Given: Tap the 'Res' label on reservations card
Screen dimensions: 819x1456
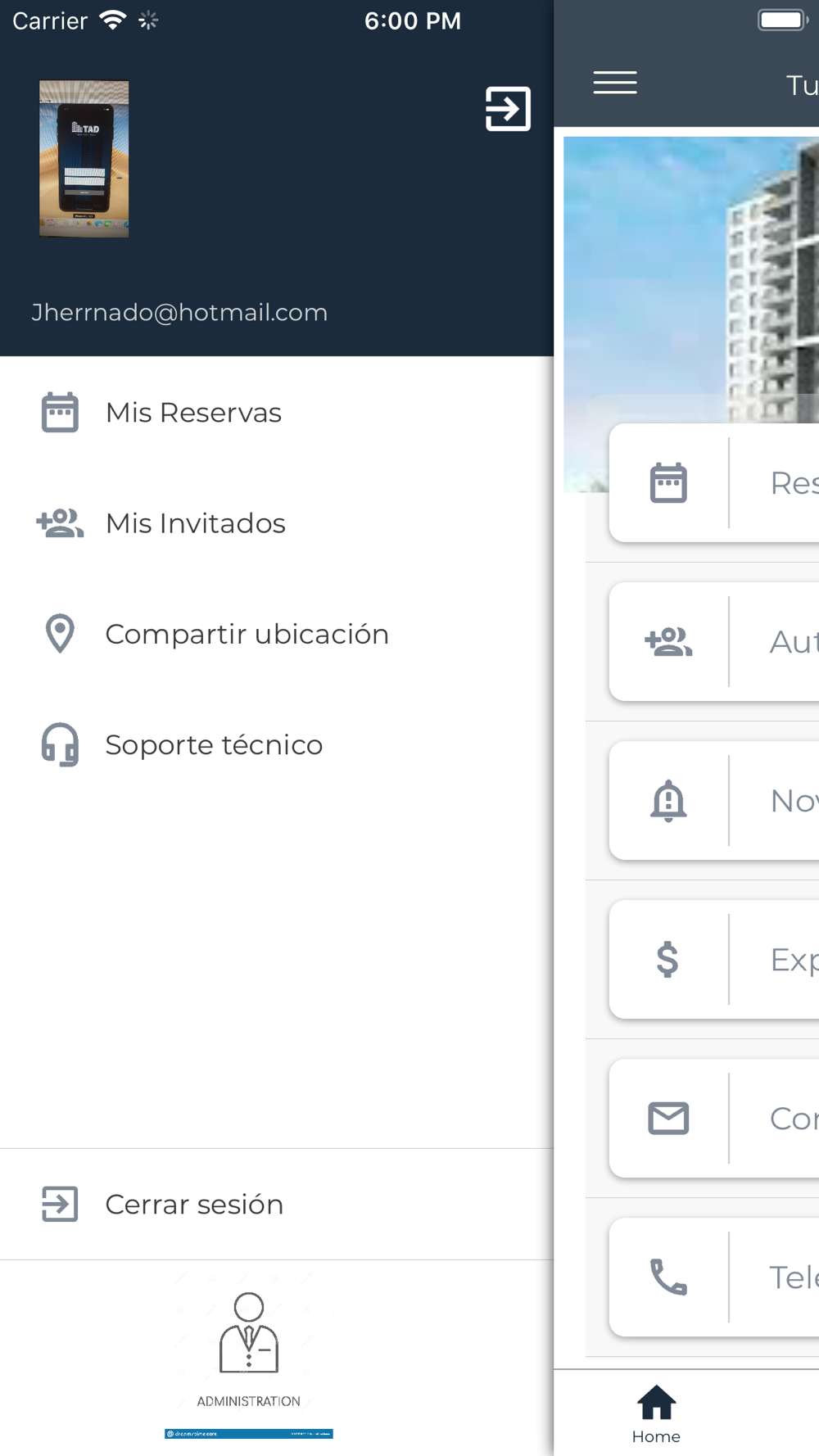Looking at the screenshot, I should tap(794, 482).
